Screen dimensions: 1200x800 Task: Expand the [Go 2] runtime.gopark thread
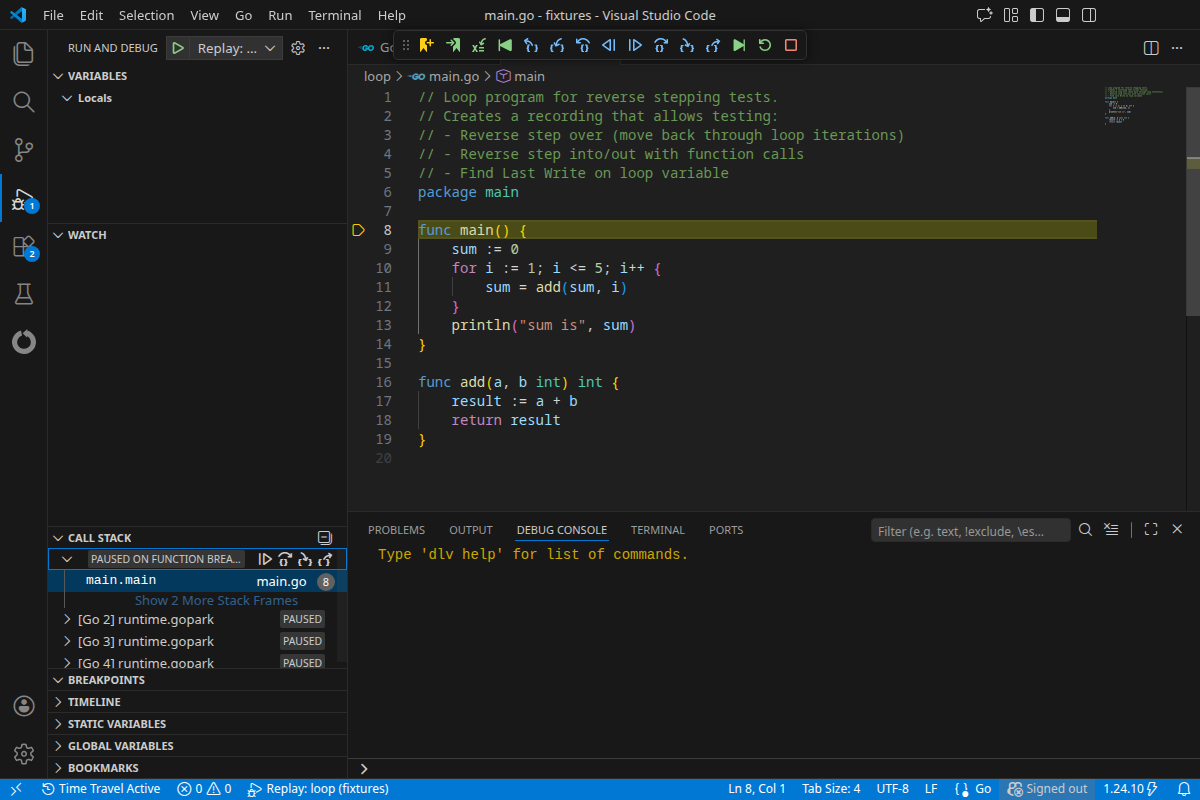click(68, 620)
